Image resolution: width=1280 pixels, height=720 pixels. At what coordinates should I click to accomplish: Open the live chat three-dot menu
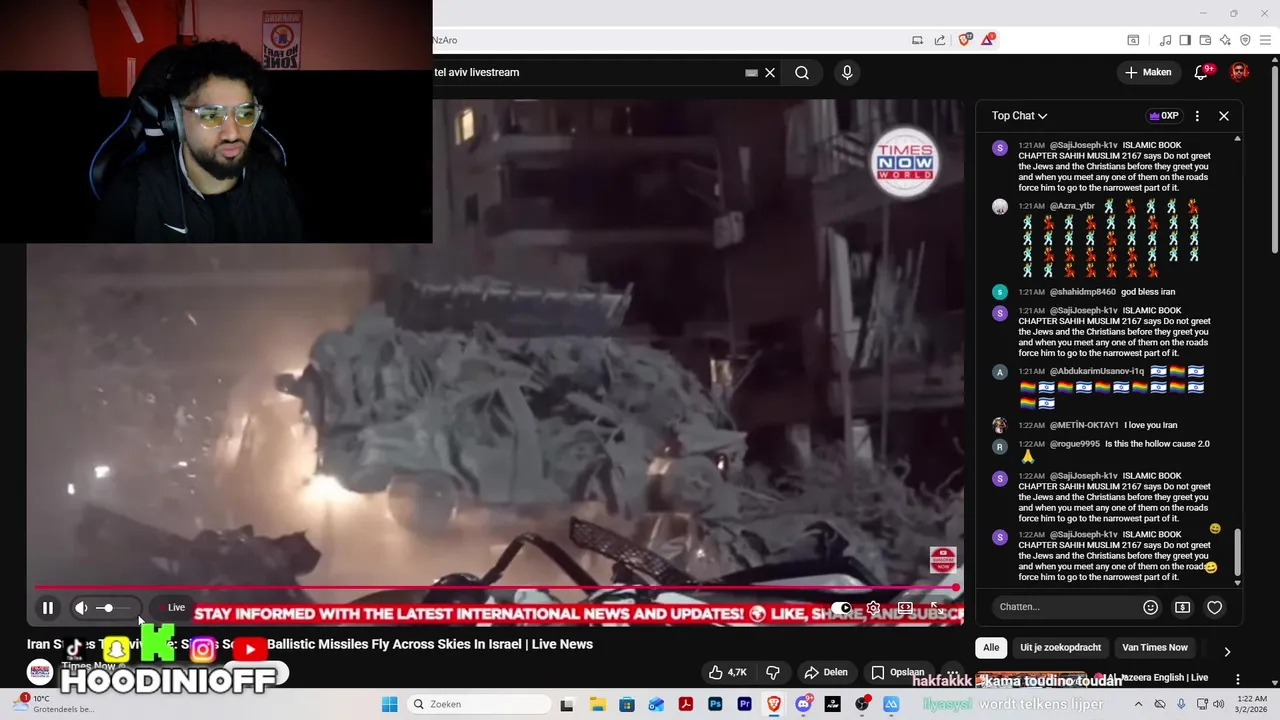point(1197,116)
